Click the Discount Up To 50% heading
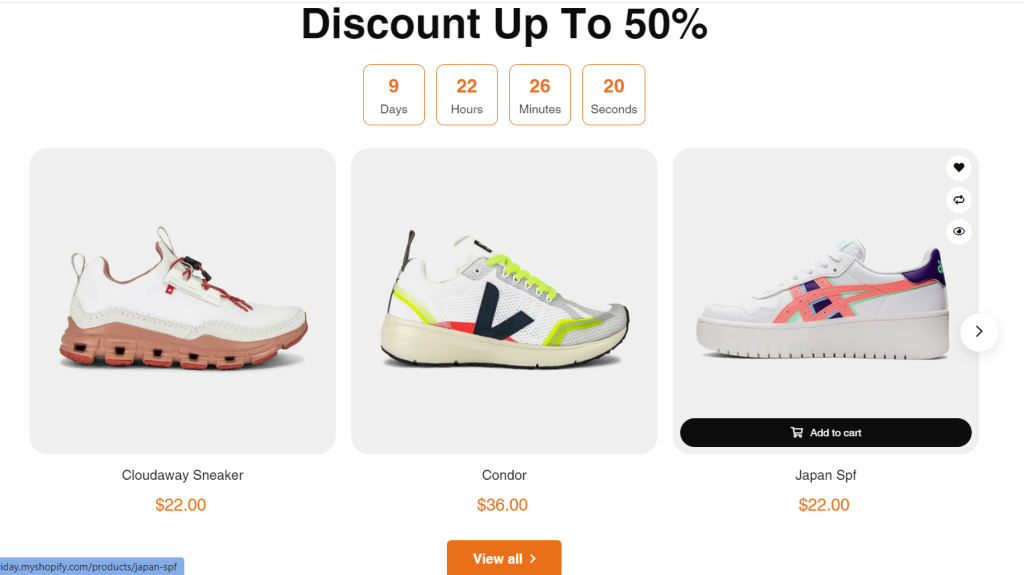The image size is (1024, 575). pos(504,25)
